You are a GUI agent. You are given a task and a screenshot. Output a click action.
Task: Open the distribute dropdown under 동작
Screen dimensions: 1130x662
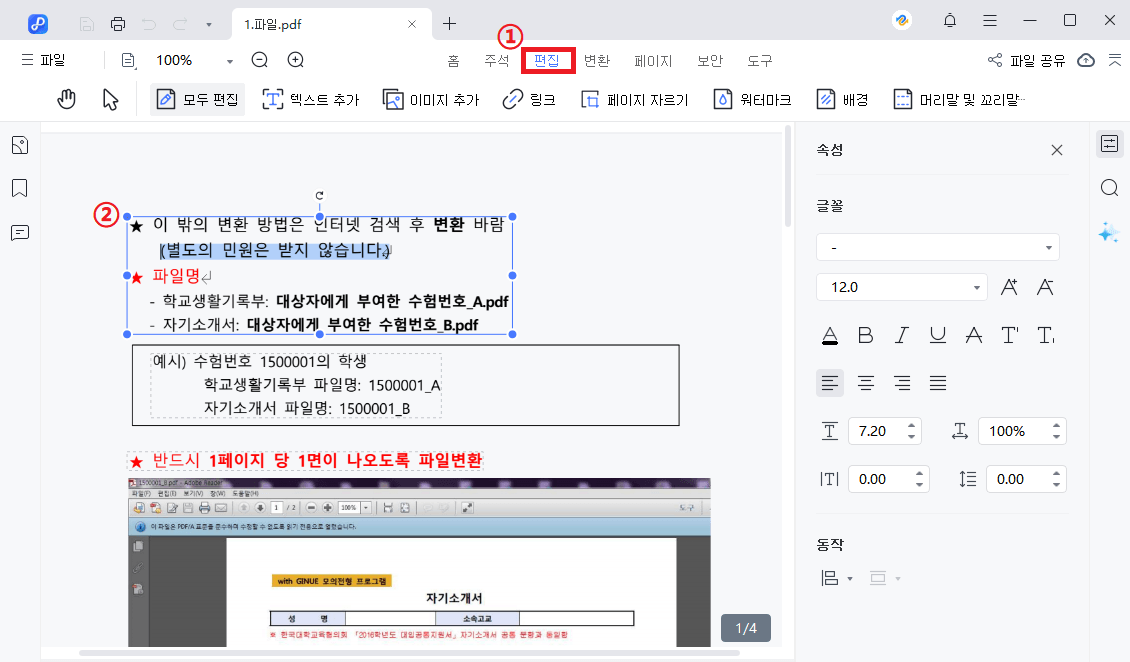[x=885, y=578]
